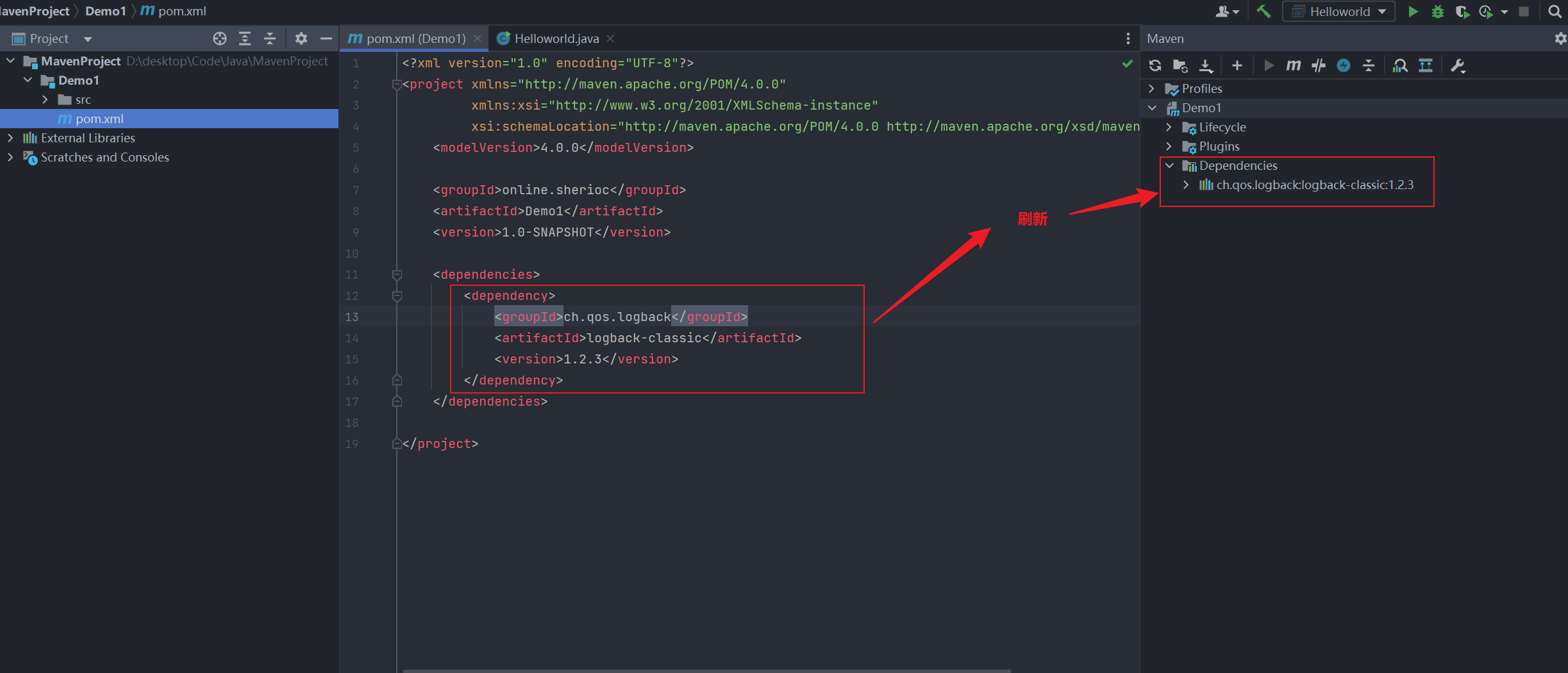1568x673 pixels.
Task: Open the user accounts menu
Action: (x=1227, y=12)
